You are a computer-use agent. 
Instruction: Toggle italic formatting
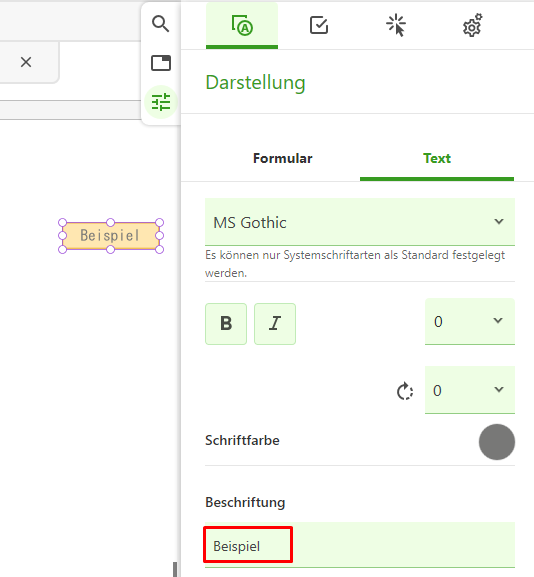pos(275,324)
